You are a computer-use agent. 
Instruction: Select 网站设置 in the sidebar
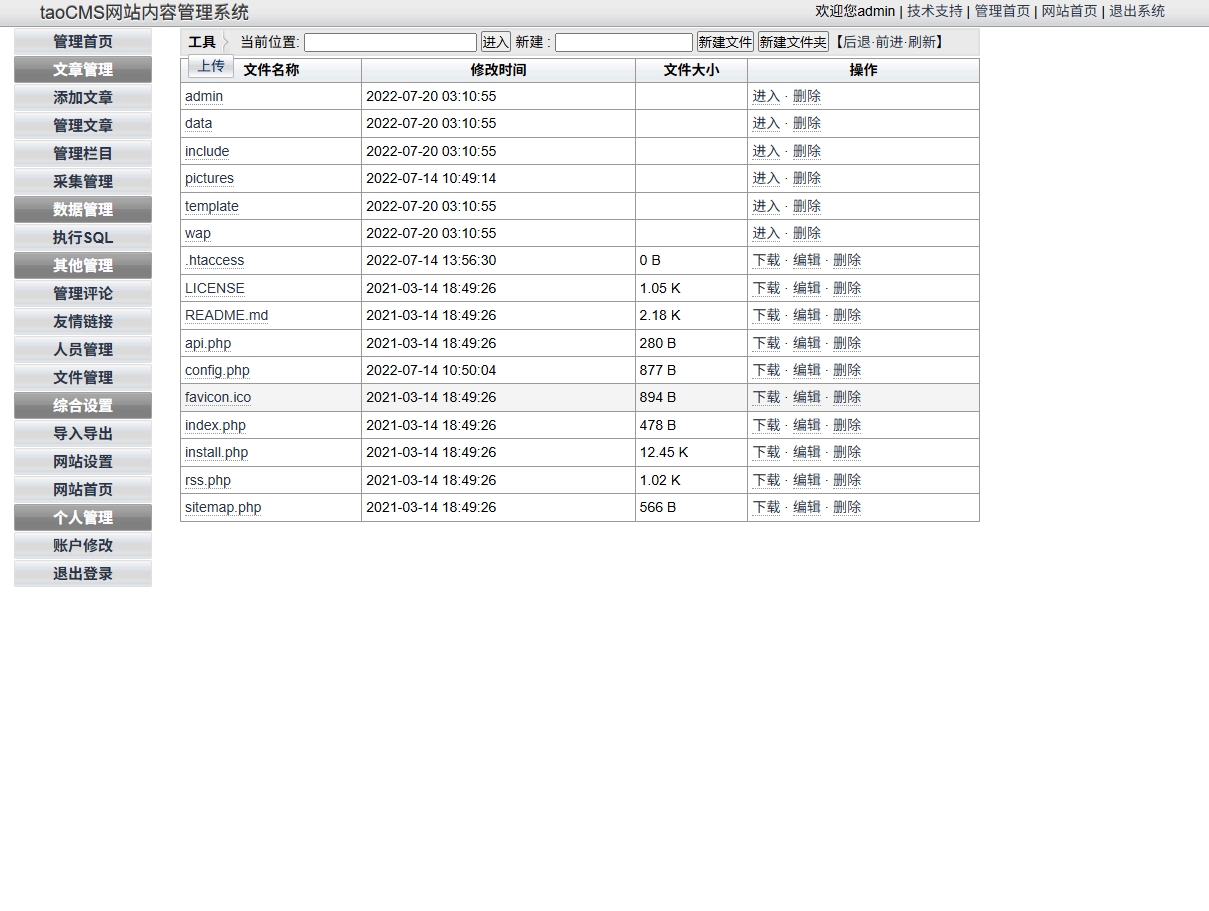pyautogui.click(x=83, y=462)
